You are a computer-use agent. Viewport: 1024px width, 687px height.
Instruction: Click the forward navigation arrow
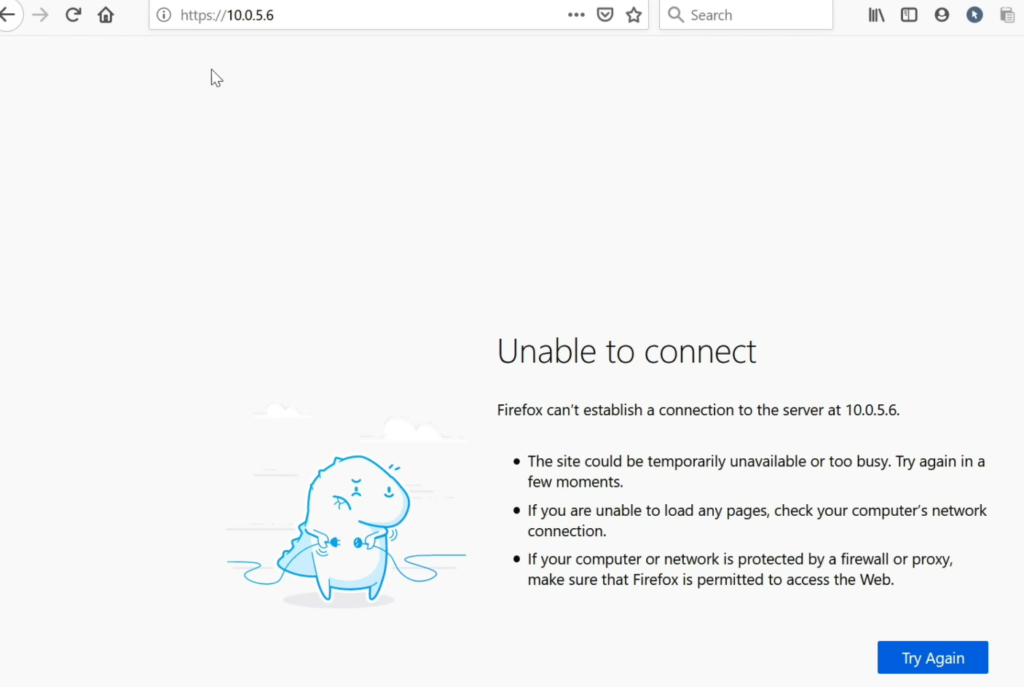pyautogui.click(x=41, y=15)
